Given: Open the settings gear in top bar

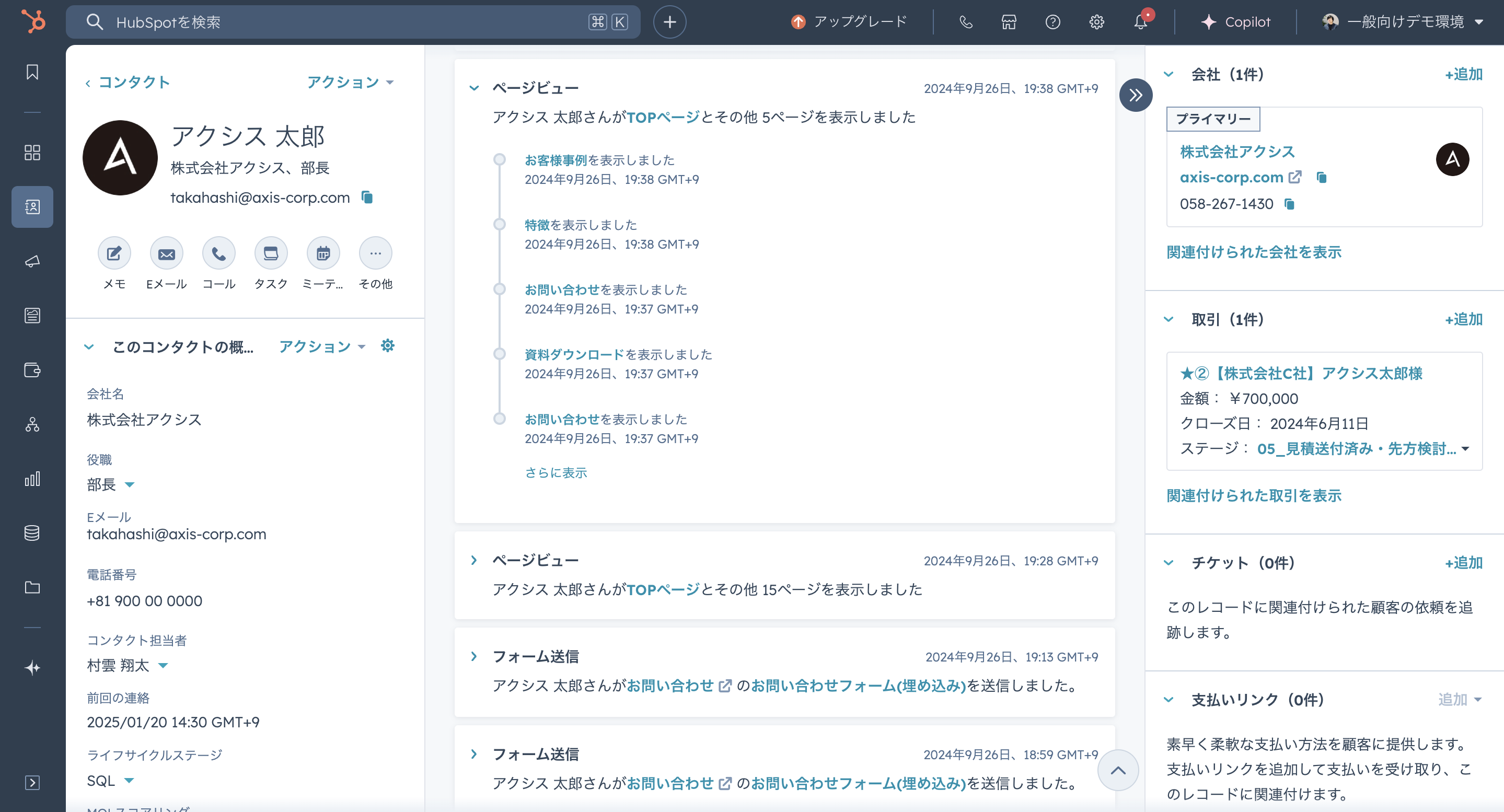Looking at the screenshot, I should tap(1096, 22).
